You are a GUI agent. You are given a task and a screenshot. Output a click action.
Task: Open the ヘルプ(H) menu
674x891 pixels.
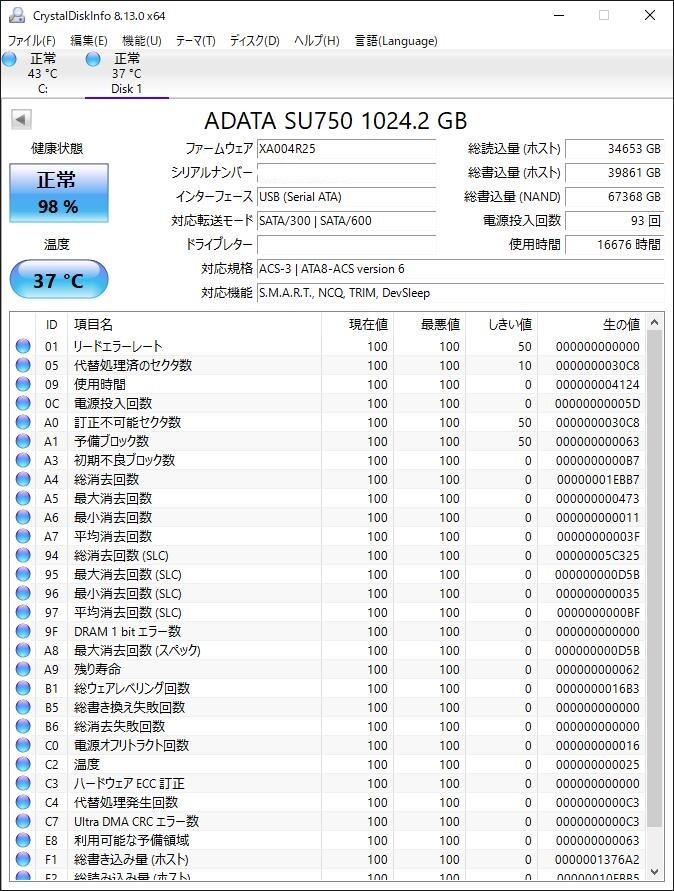click(x=317, y=40)
